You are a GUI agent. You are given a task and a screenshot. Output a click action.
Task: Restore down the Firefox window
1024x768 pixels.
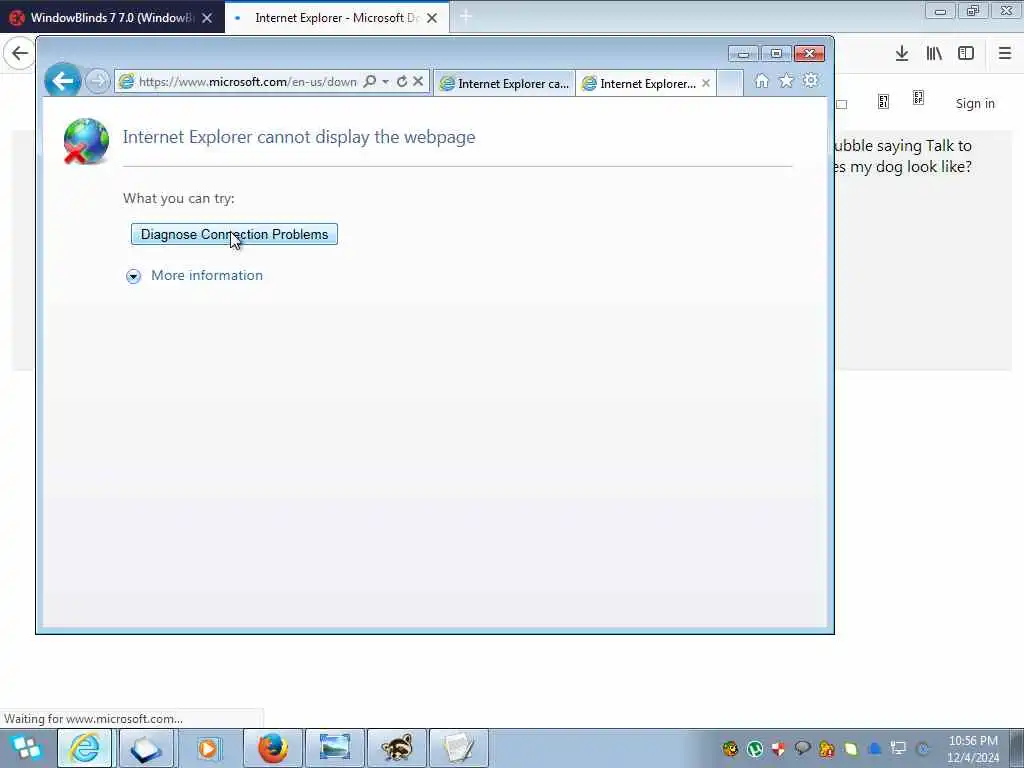(x=973, y=11)
